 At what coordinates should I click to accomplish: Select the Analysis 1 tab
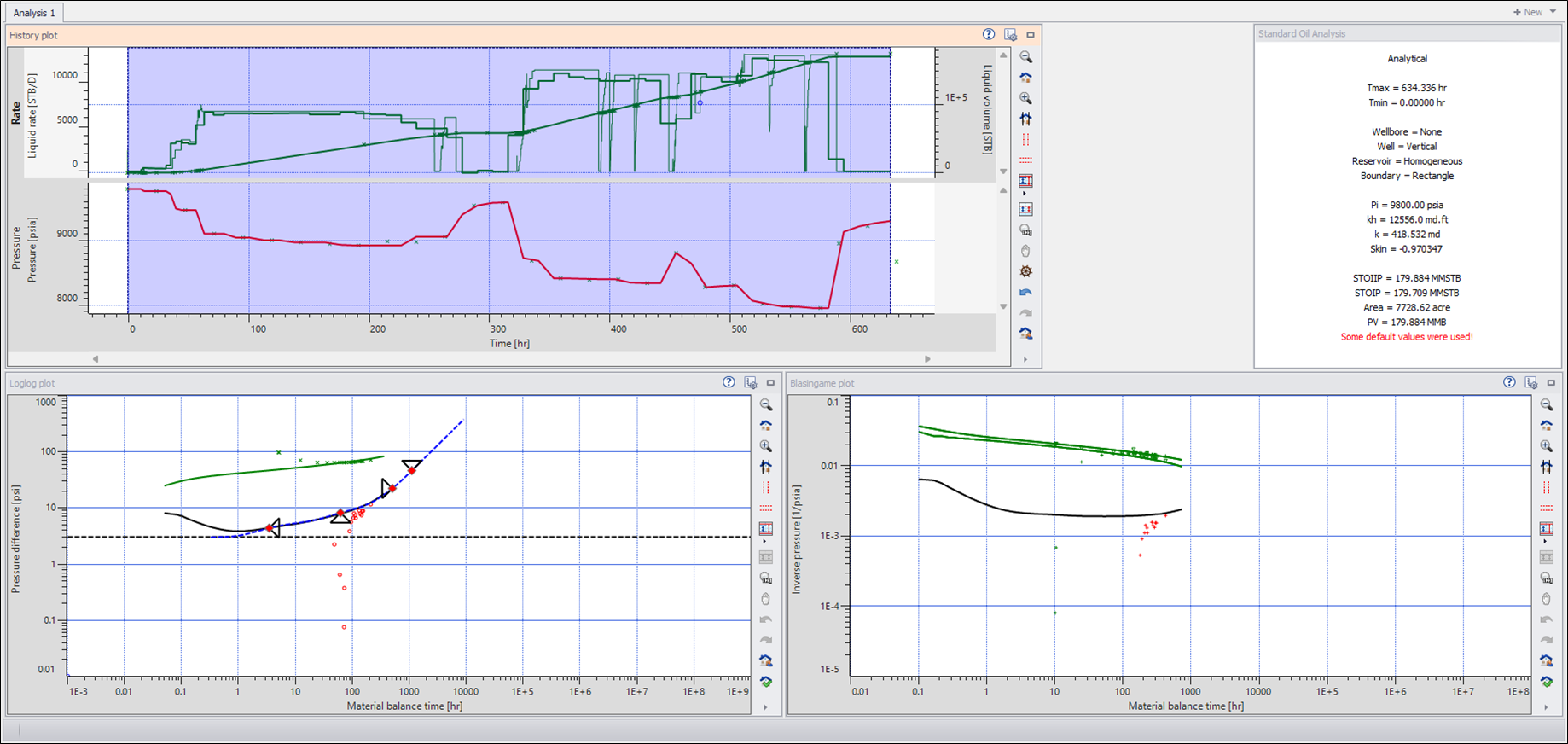coord(34,13)
